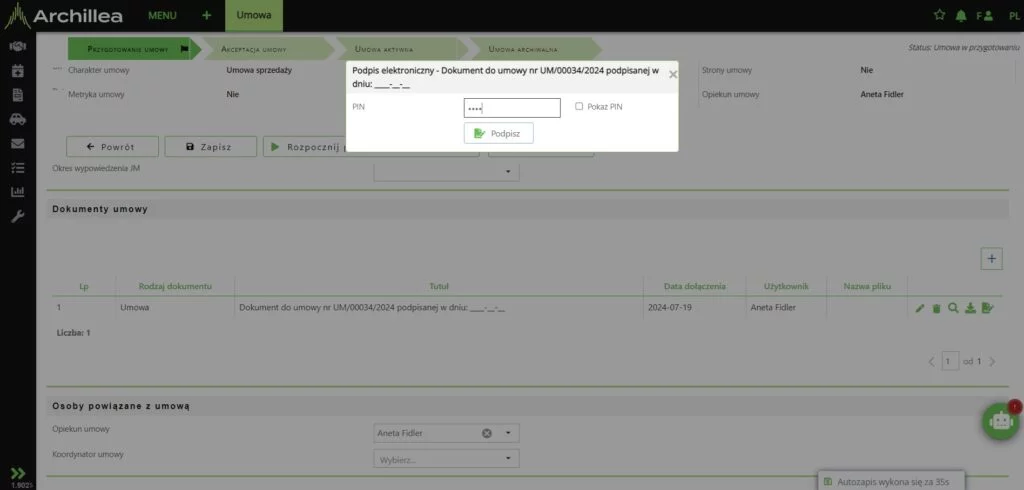Enable the Pokaż PIN checkbox
This screenshot has width=1024, height=490.
pos(580,106)
